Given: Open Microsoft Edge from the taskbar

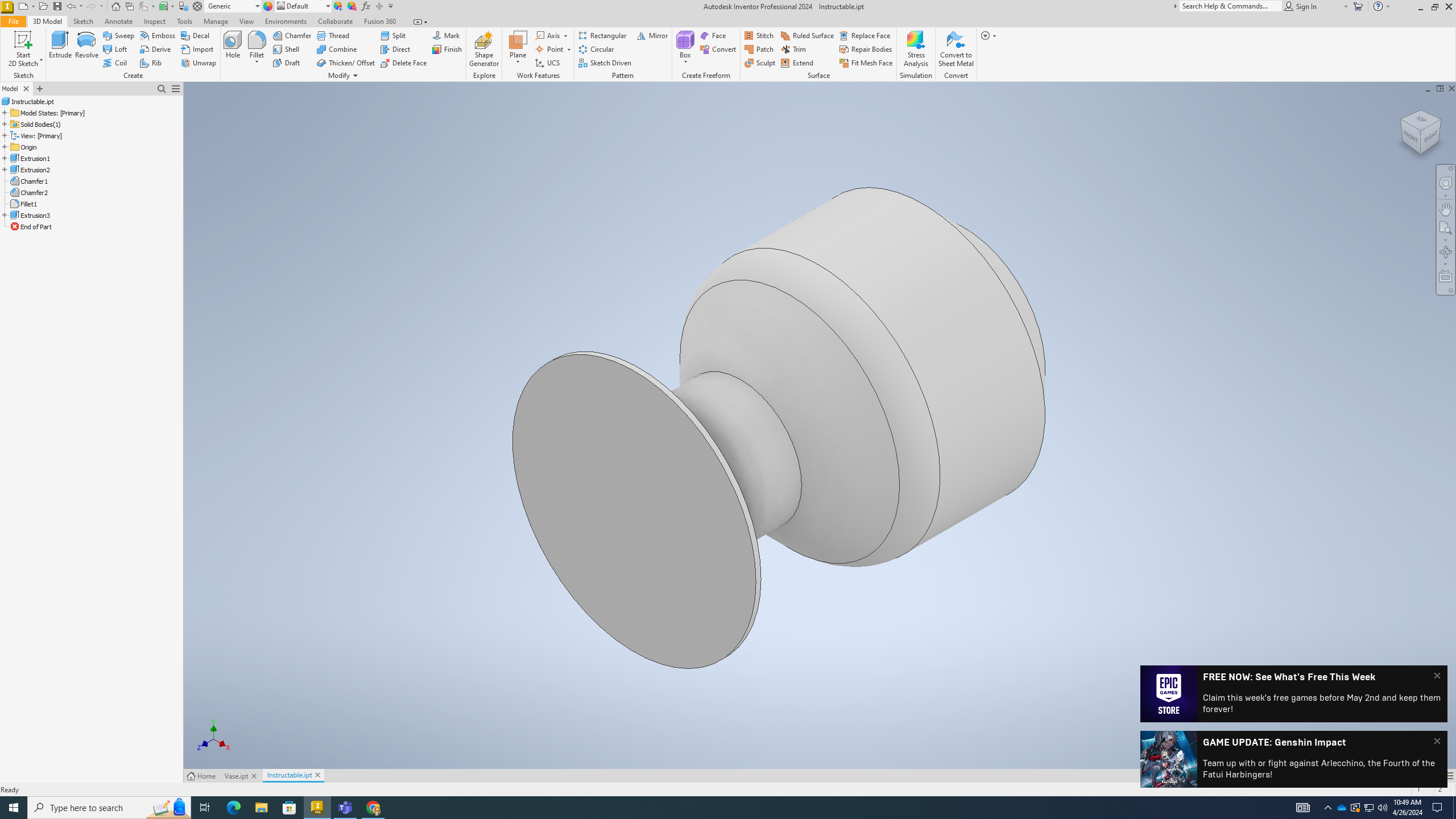Looking at the screenshot, I should tap(234, 808).
